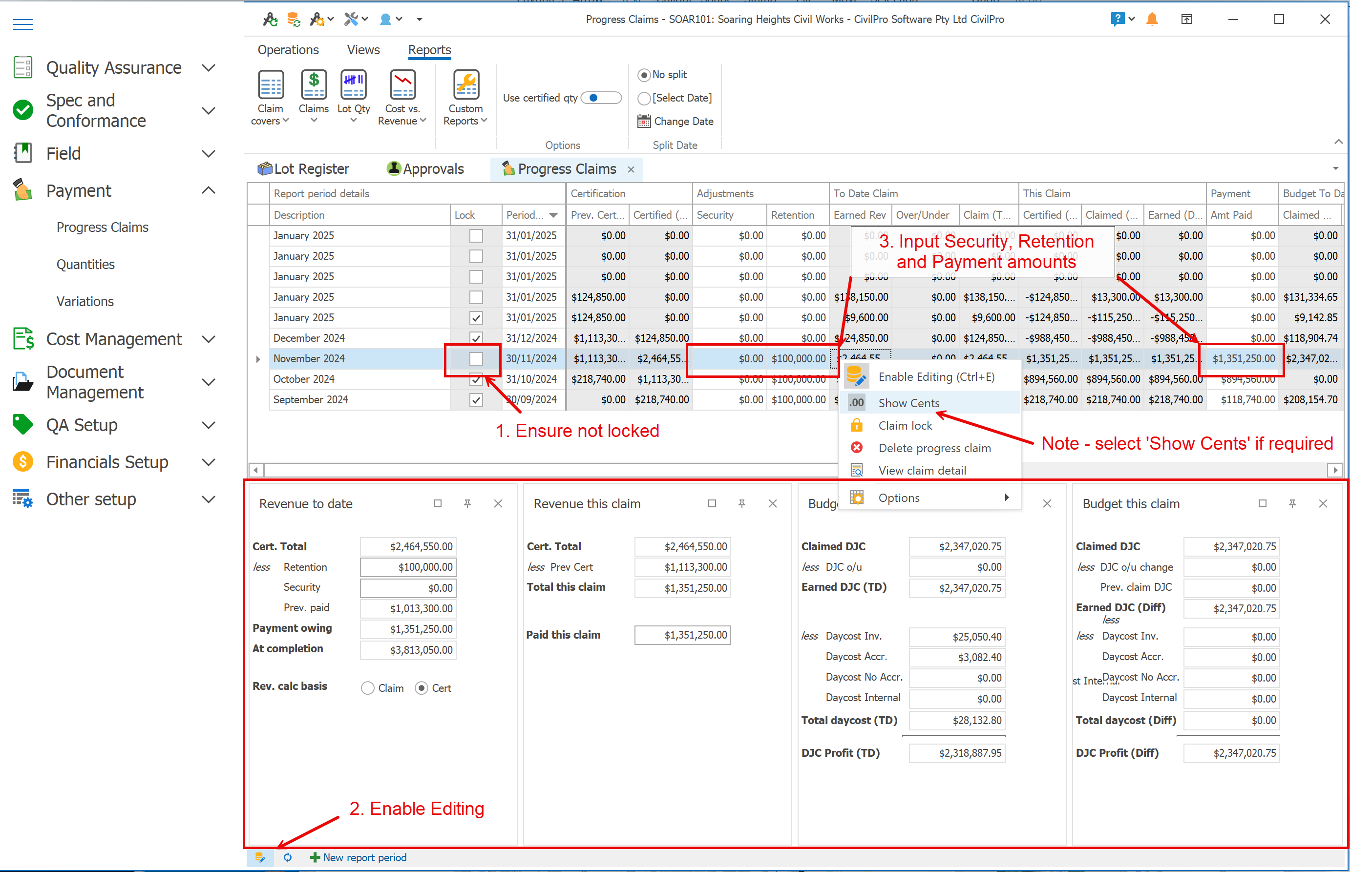The height and width of the screenshot is (872, 1372).
Task: Pin the Revenue to date panel
Action: coord(467,503)
